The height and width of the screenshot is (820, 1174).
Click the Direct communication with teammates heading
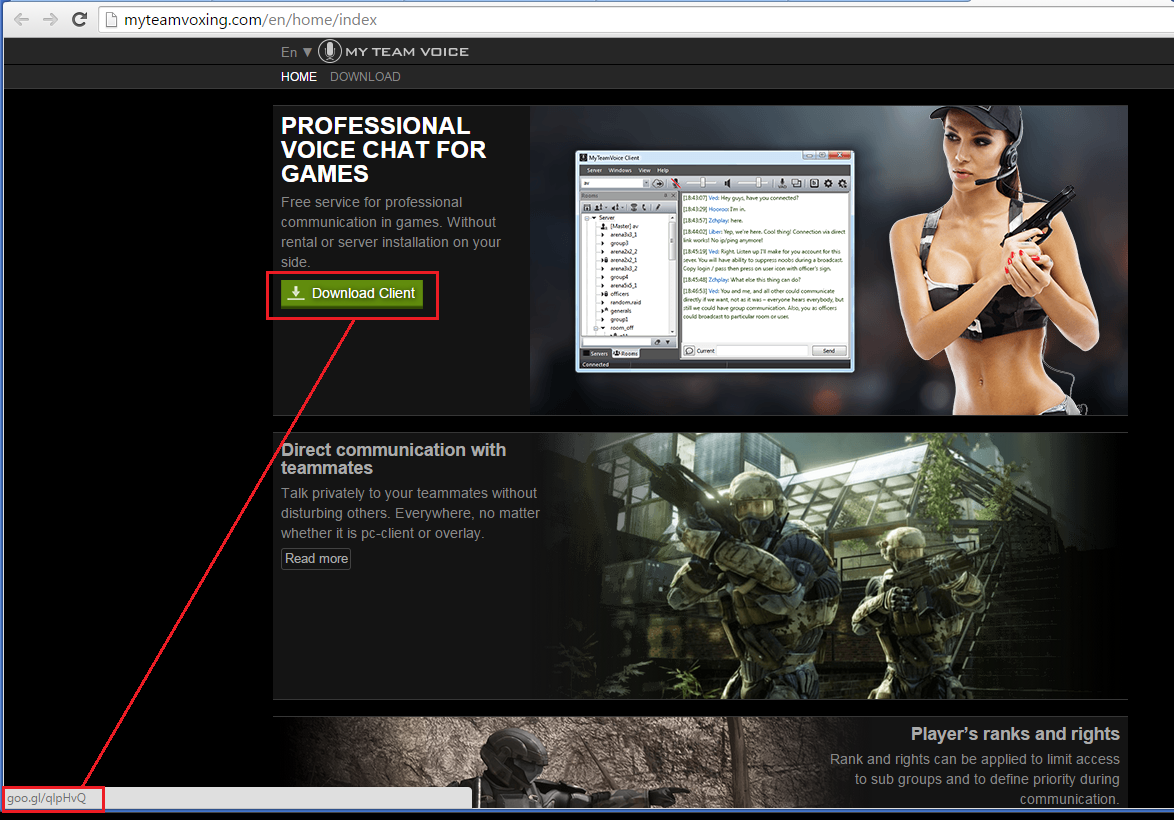[x=393, y=458]
